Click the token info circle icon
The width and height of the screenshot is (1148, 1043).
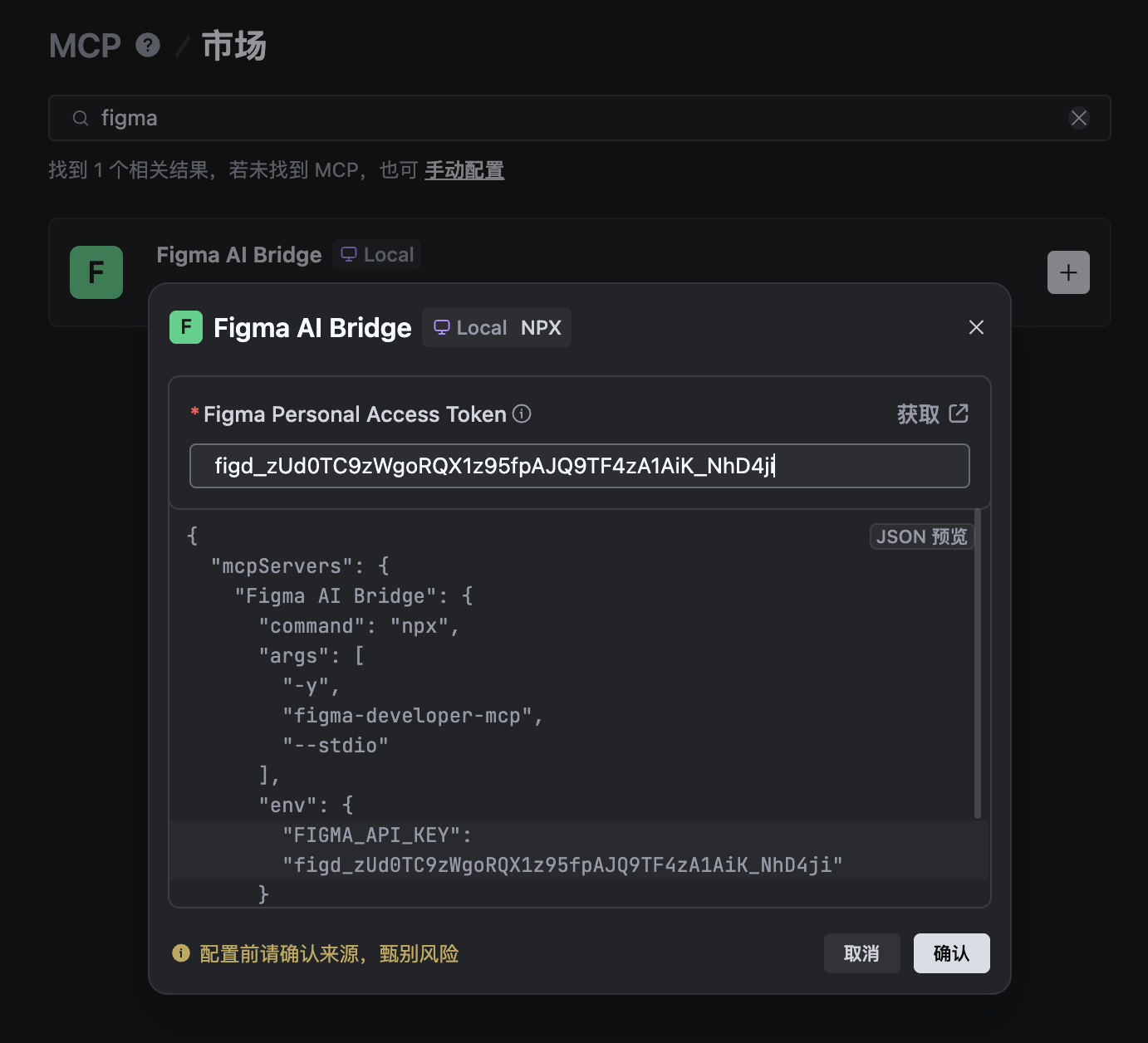pos(522,414)
